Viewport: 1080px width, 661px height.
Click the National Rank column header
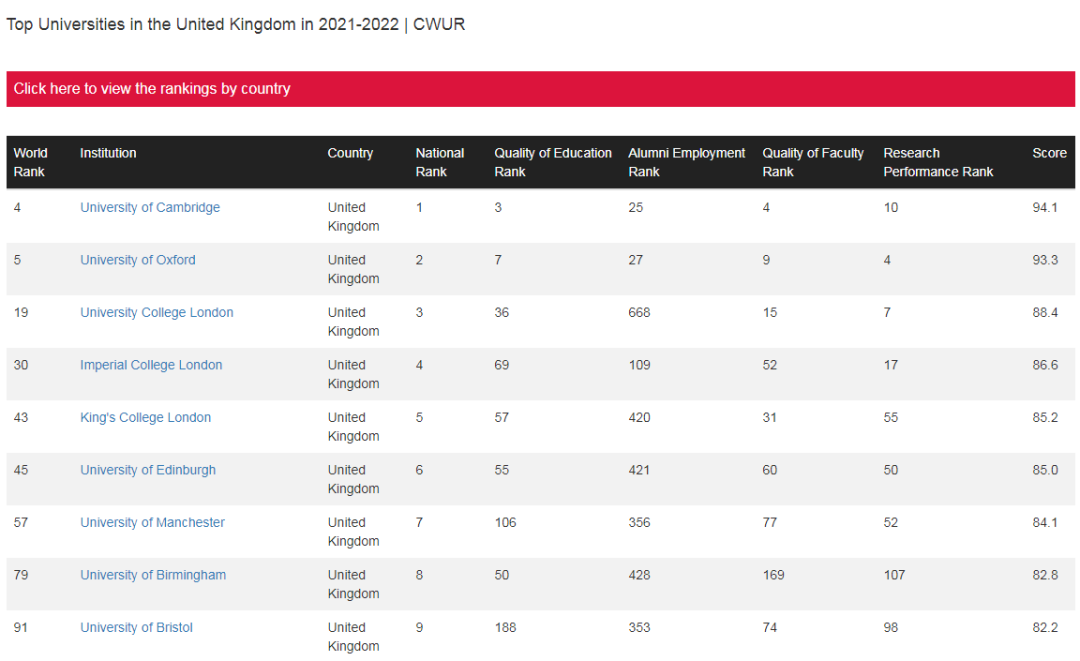[439, 162]
